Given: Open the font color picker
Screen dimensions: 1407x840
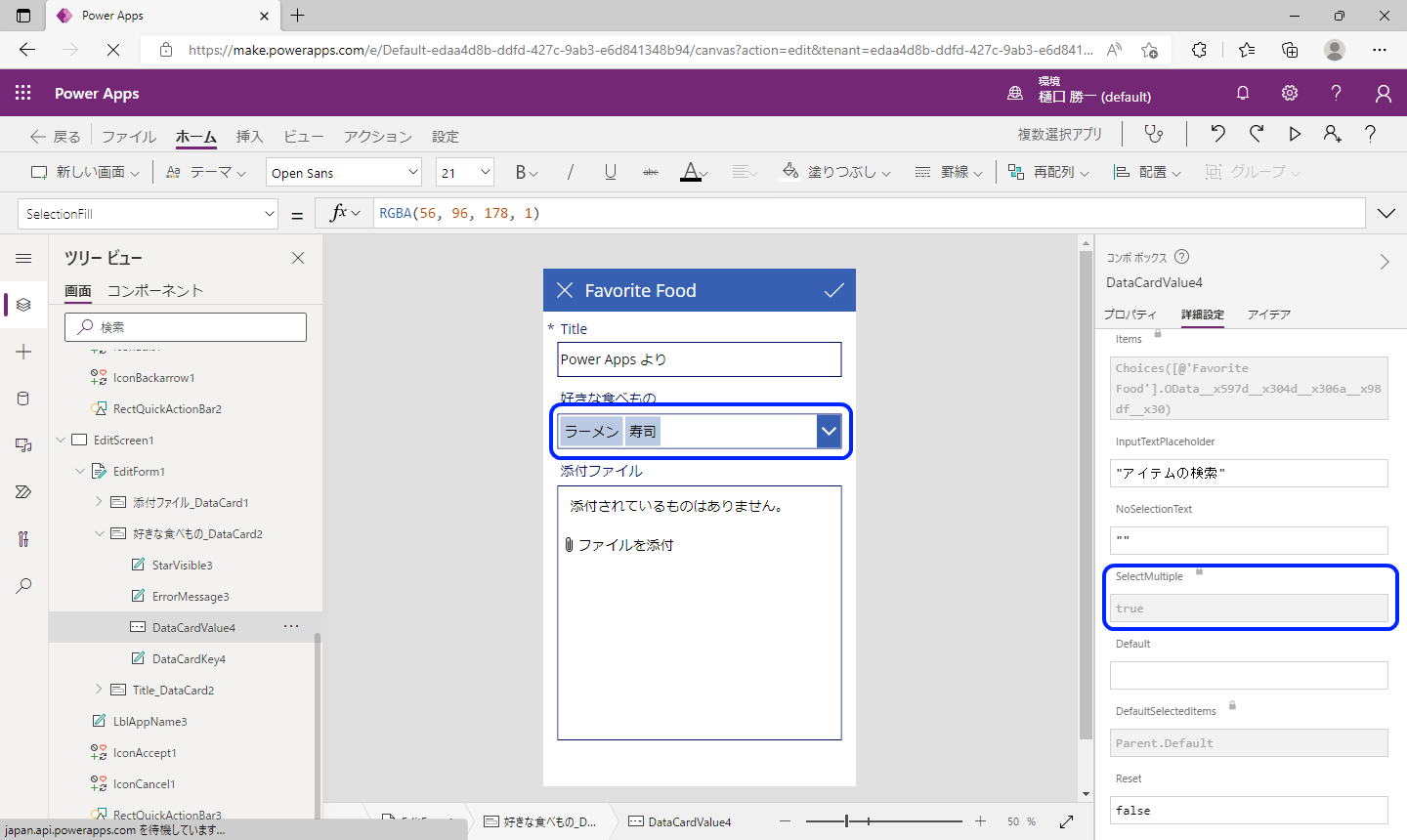Looking at the screenshot, I should point(694,172).
